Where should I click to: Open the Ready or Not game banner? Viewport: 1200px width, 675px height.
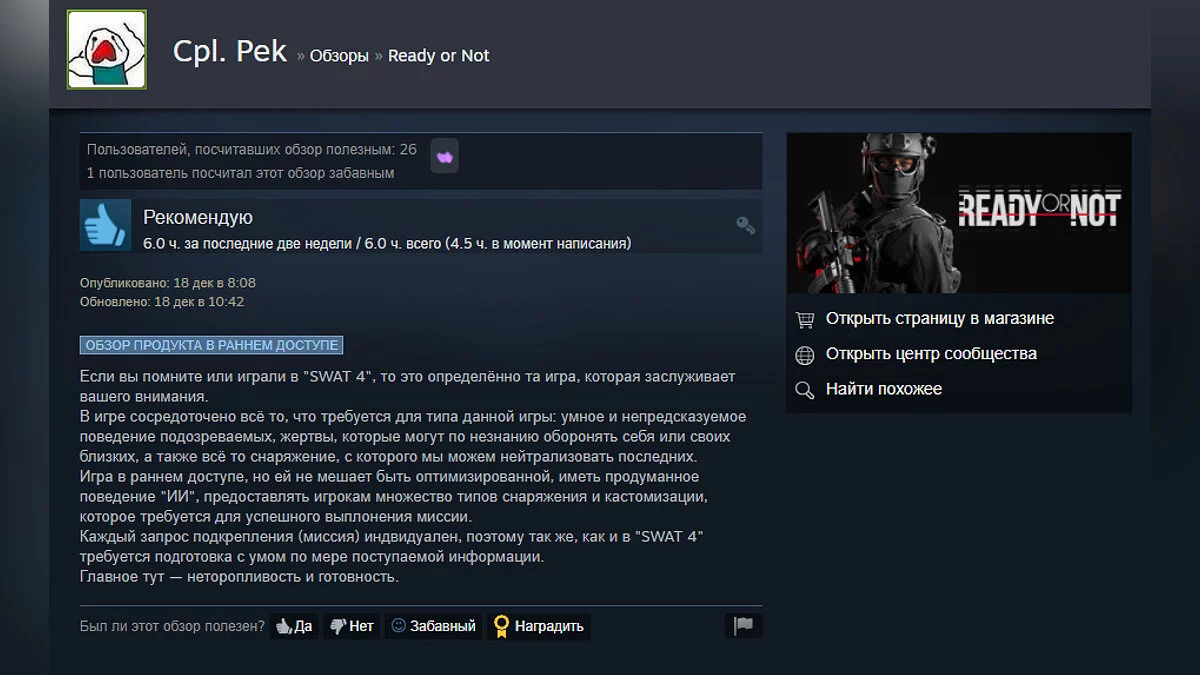[x=959, y=213]
